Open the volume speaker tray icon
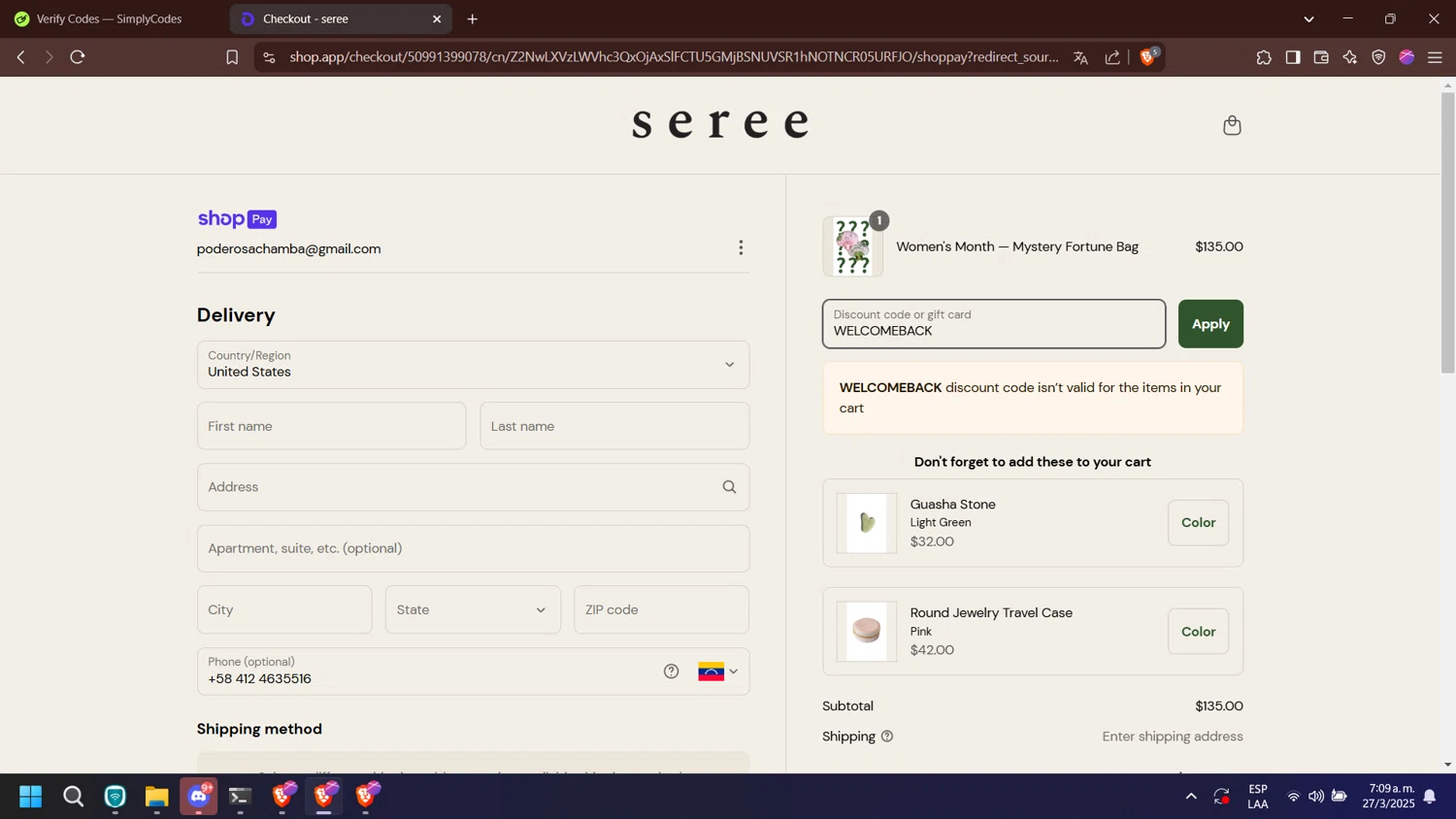This screenshot has width=1456, height=819. (1316, 797)
